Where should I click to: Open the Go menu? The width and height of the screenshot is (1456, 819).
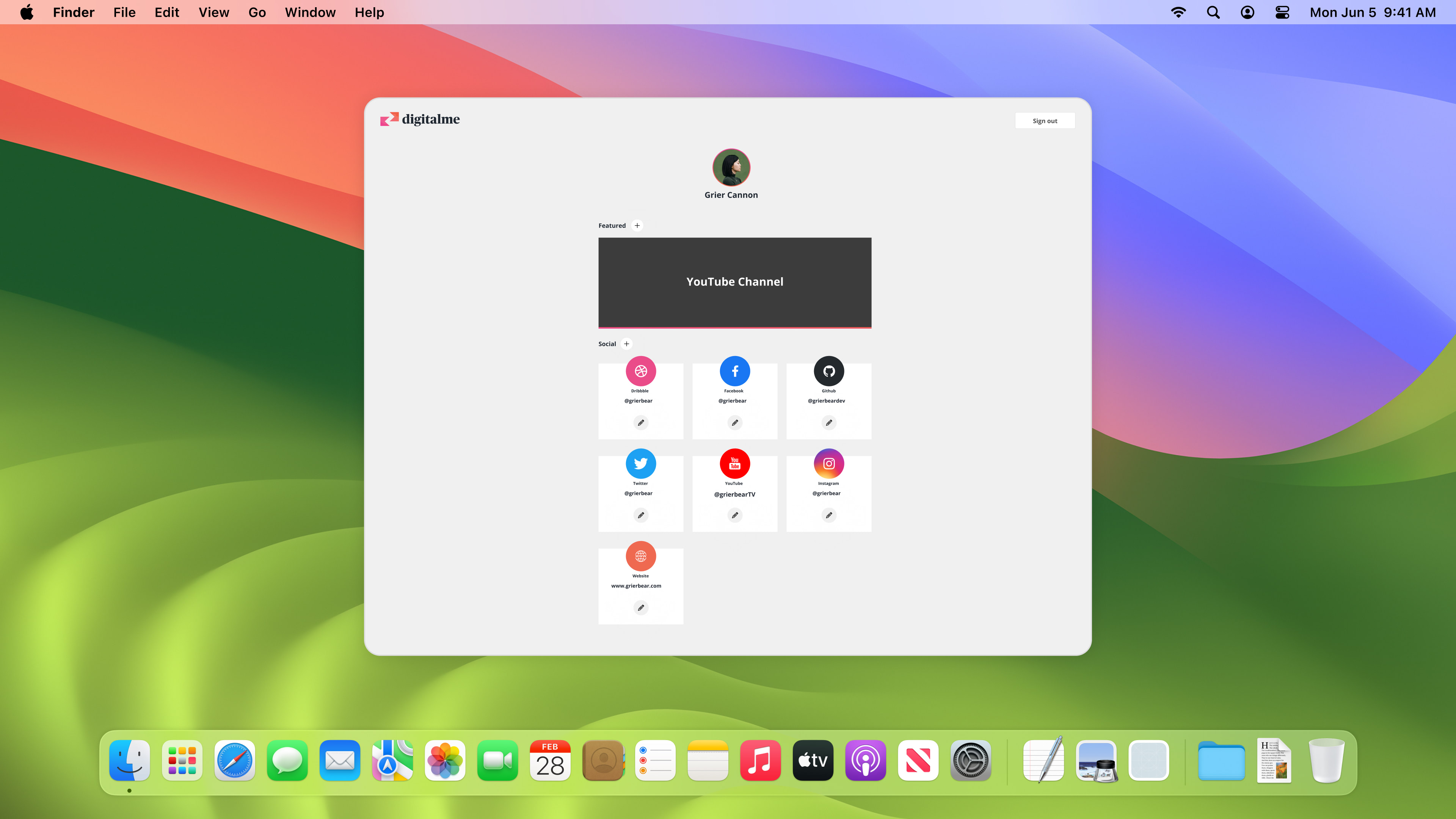[x=257, y=13]
